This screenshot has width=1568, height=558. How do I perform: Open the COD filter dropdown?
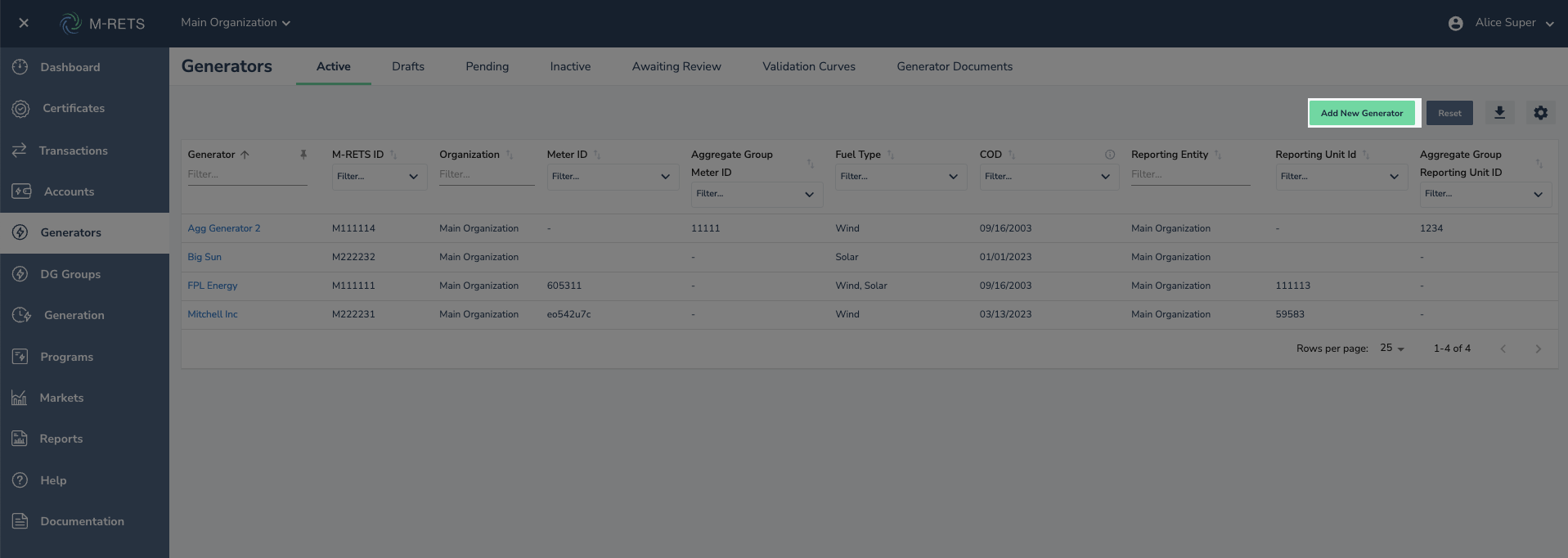(1049, 177)
